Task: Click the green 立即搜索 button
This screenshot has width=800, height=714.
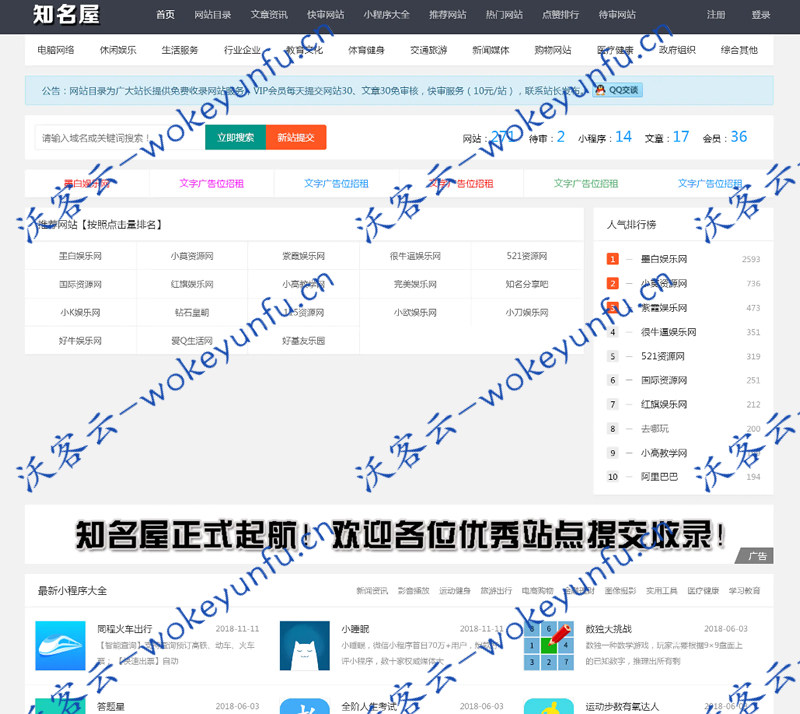Action: [235, 137]
